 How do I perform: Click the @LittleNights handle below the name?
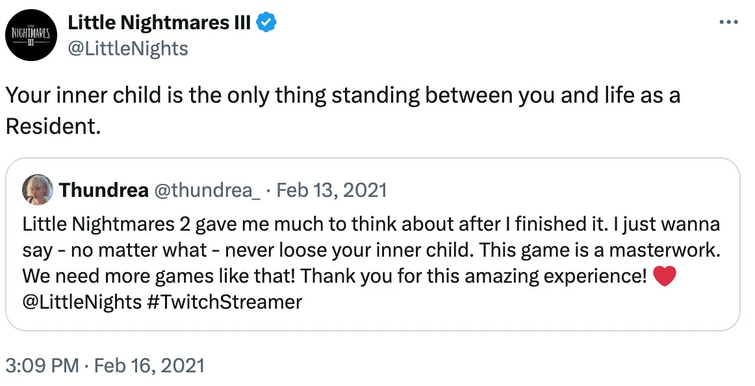[128, 49]
